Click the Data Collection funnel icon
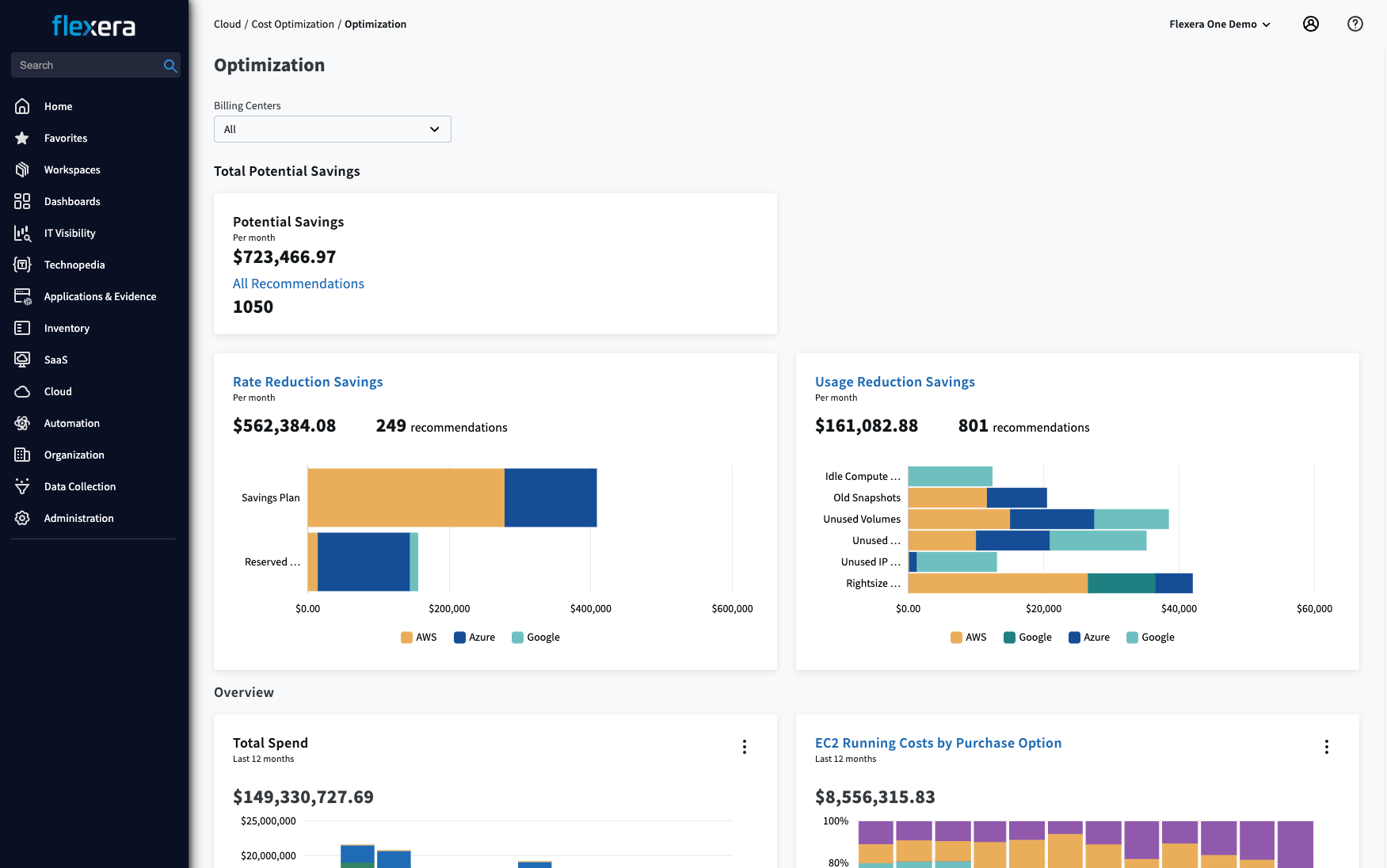Image resolution: width=1387 pixels, height=868 pixels. pos(22,486)
